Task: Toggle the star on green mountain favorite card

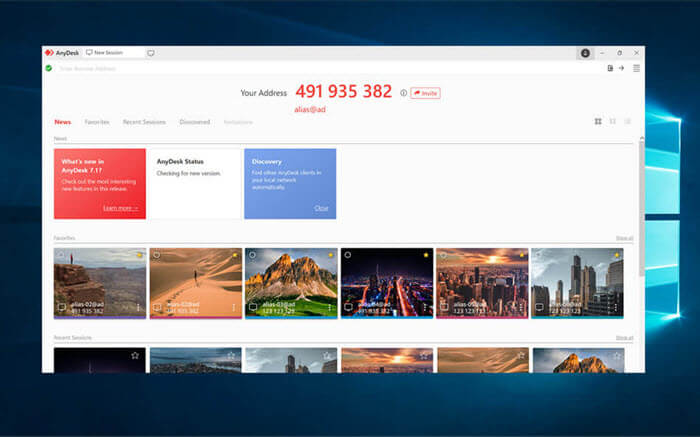Action: pyautogui.click(x=331, y=255)
